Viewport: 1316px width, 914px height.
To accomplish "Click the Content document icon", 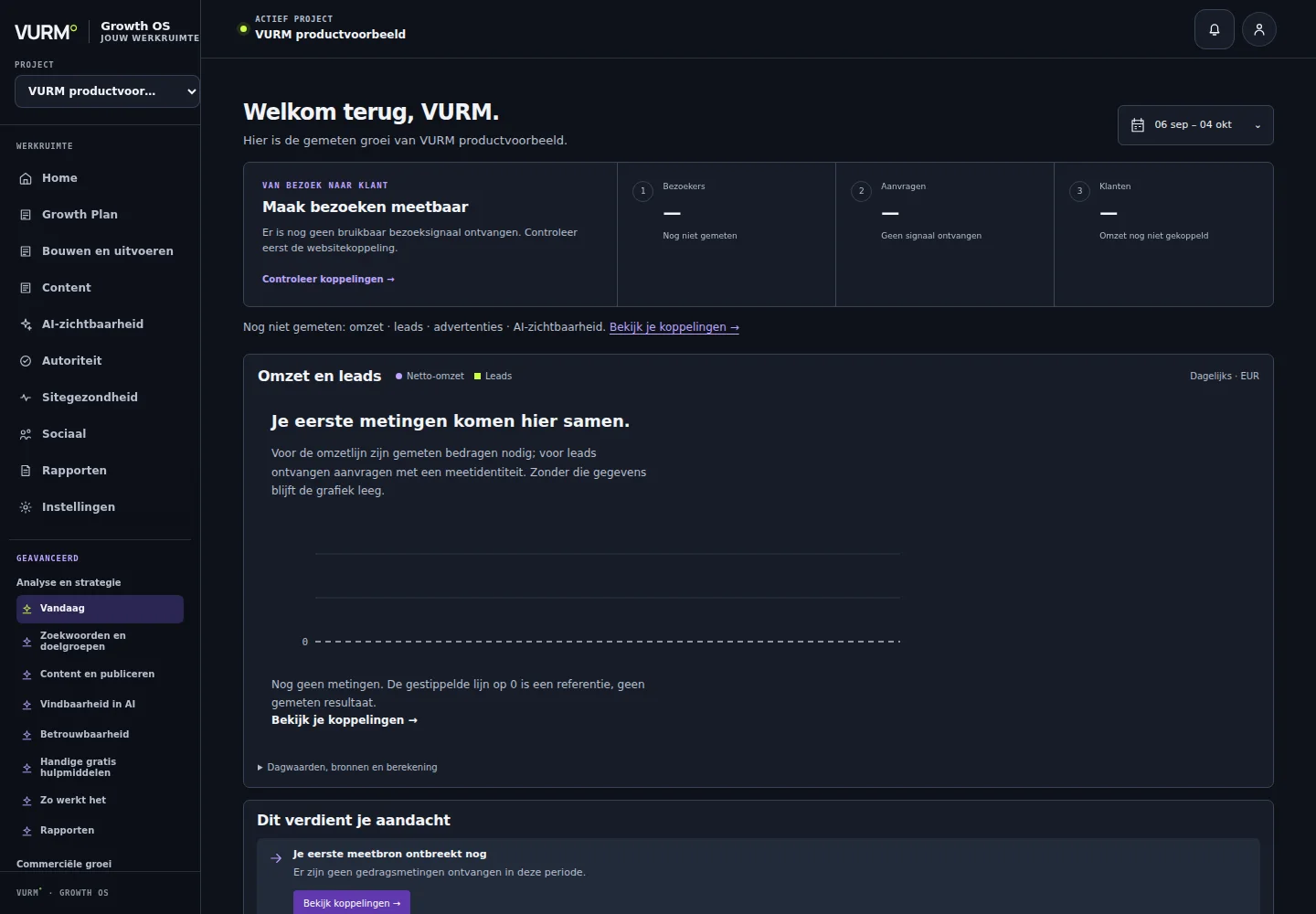I will point(26,288).
